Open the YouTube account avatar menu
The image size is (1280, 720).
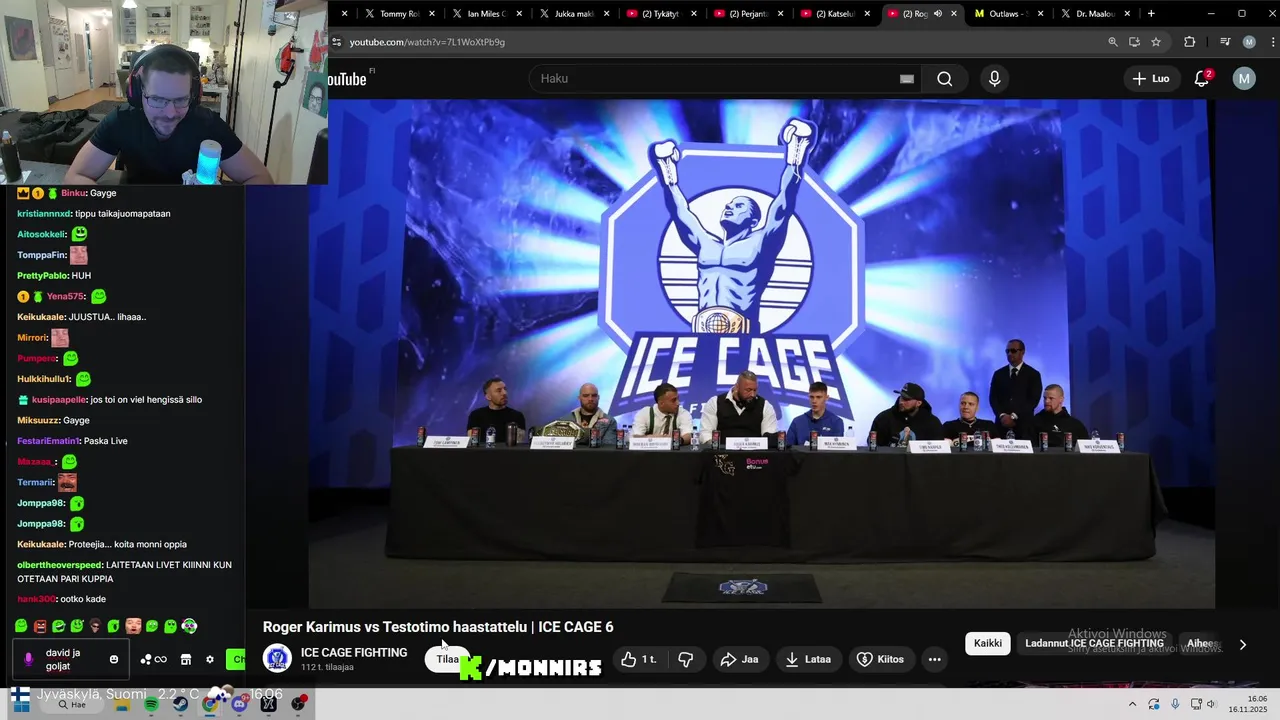coord(1243,79)
